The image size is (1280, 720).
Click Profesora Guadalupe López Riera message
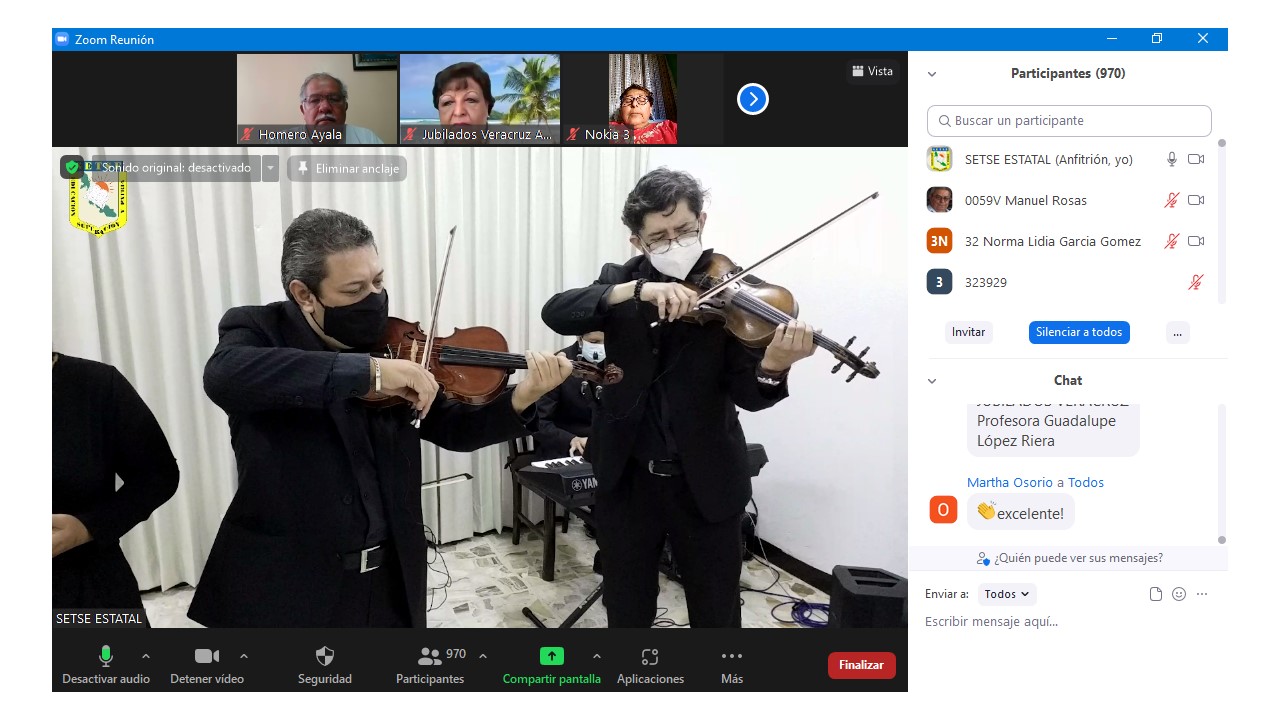point(1053,430)
